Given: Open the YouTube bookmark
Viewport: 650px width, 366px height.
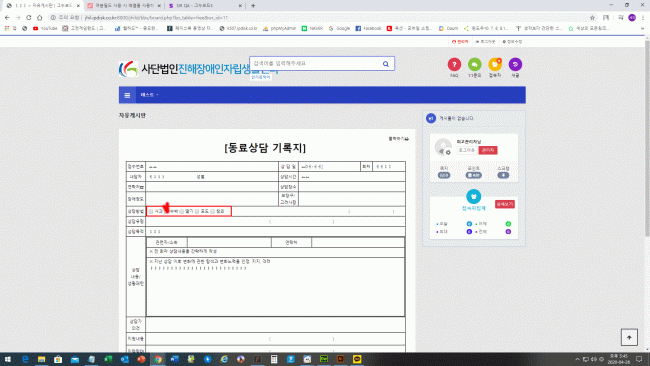Looking at the screenshot, I should 45,28.
